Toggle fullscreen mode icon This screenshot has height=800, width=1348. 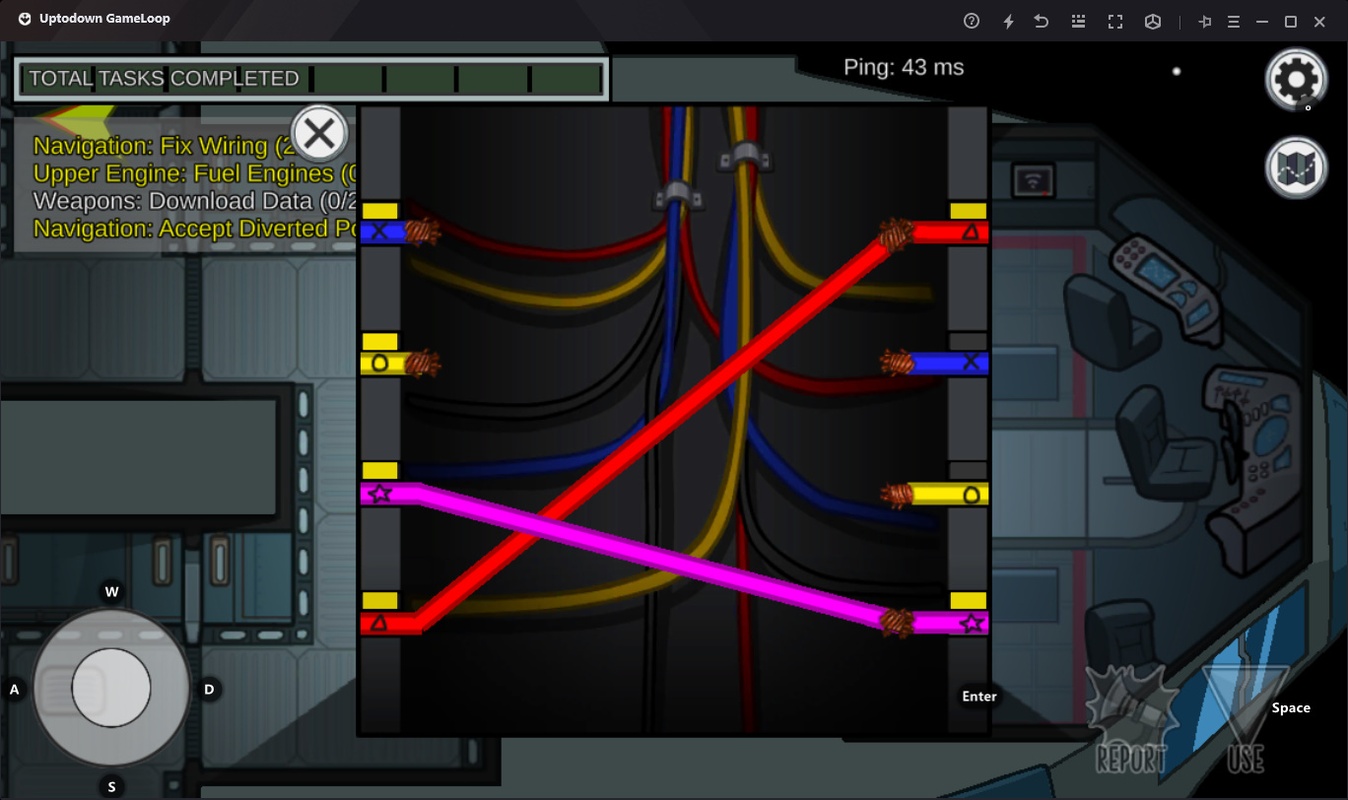(1115, 21)
